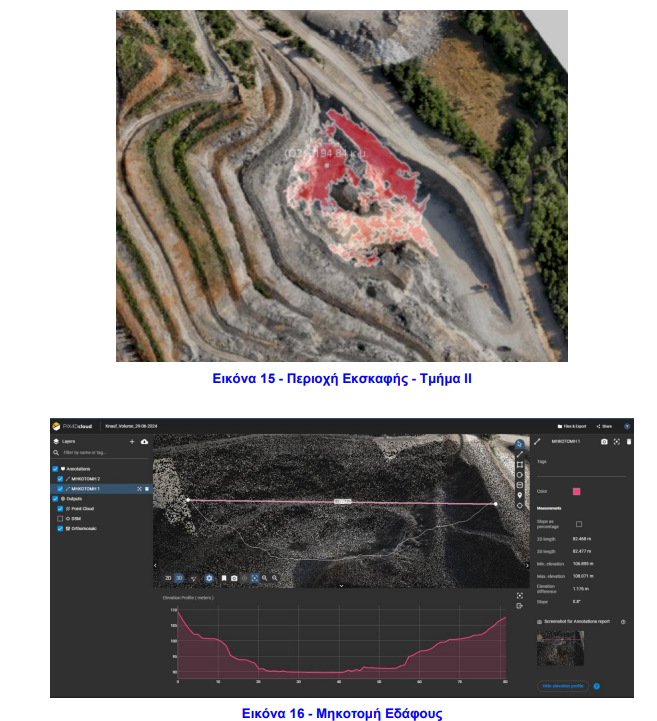The image size is (657, 721).
Task: Add a new layer with plus icon
Action: 132,441
